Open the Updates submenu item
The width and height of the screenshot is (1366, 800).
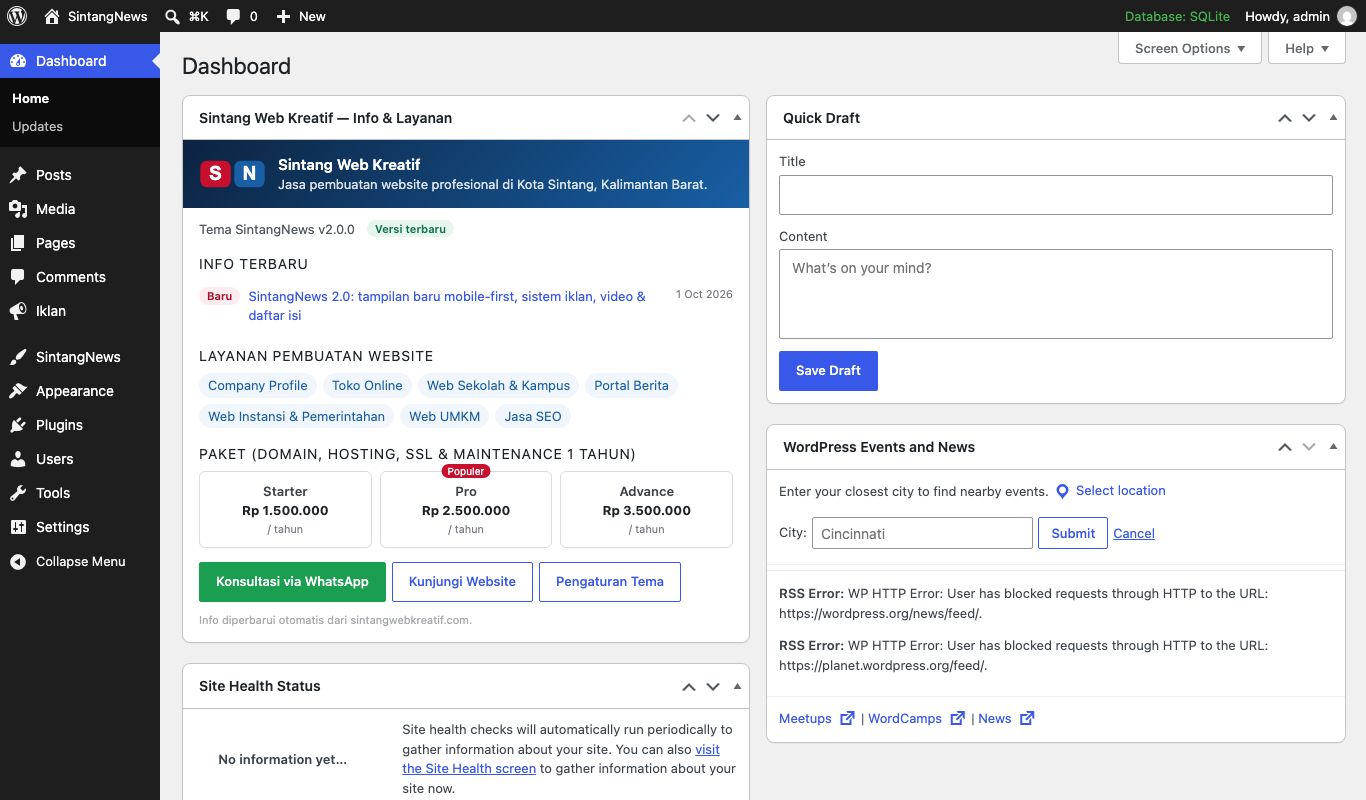coord(37,126)
